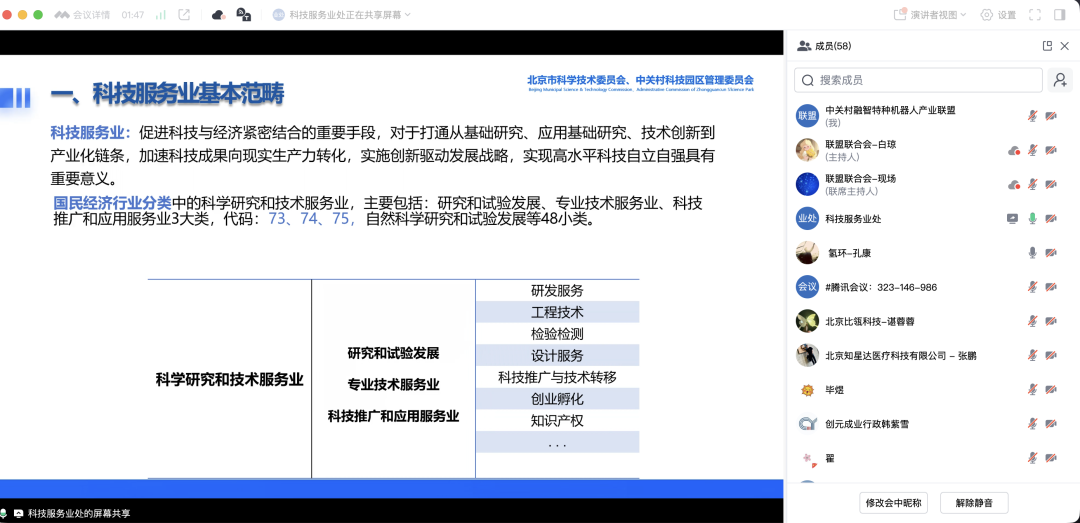Click camera-off icon for #腾讯会议：323-146-986

coord(1051,287)
